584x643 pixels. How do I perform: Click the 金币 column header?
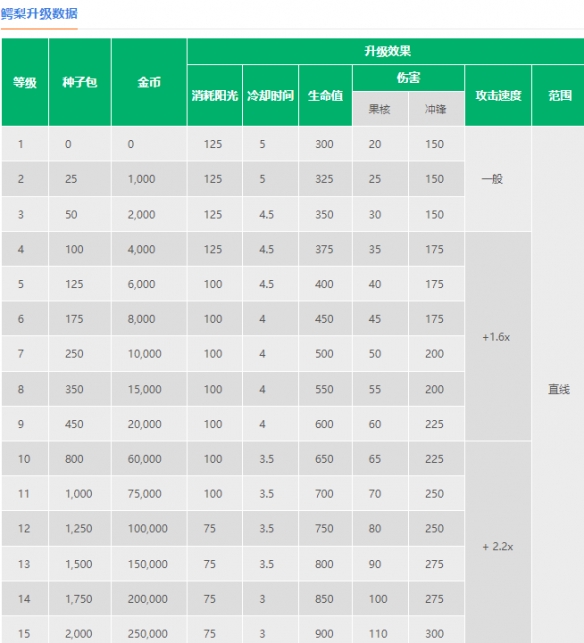(x=149, y=82)
